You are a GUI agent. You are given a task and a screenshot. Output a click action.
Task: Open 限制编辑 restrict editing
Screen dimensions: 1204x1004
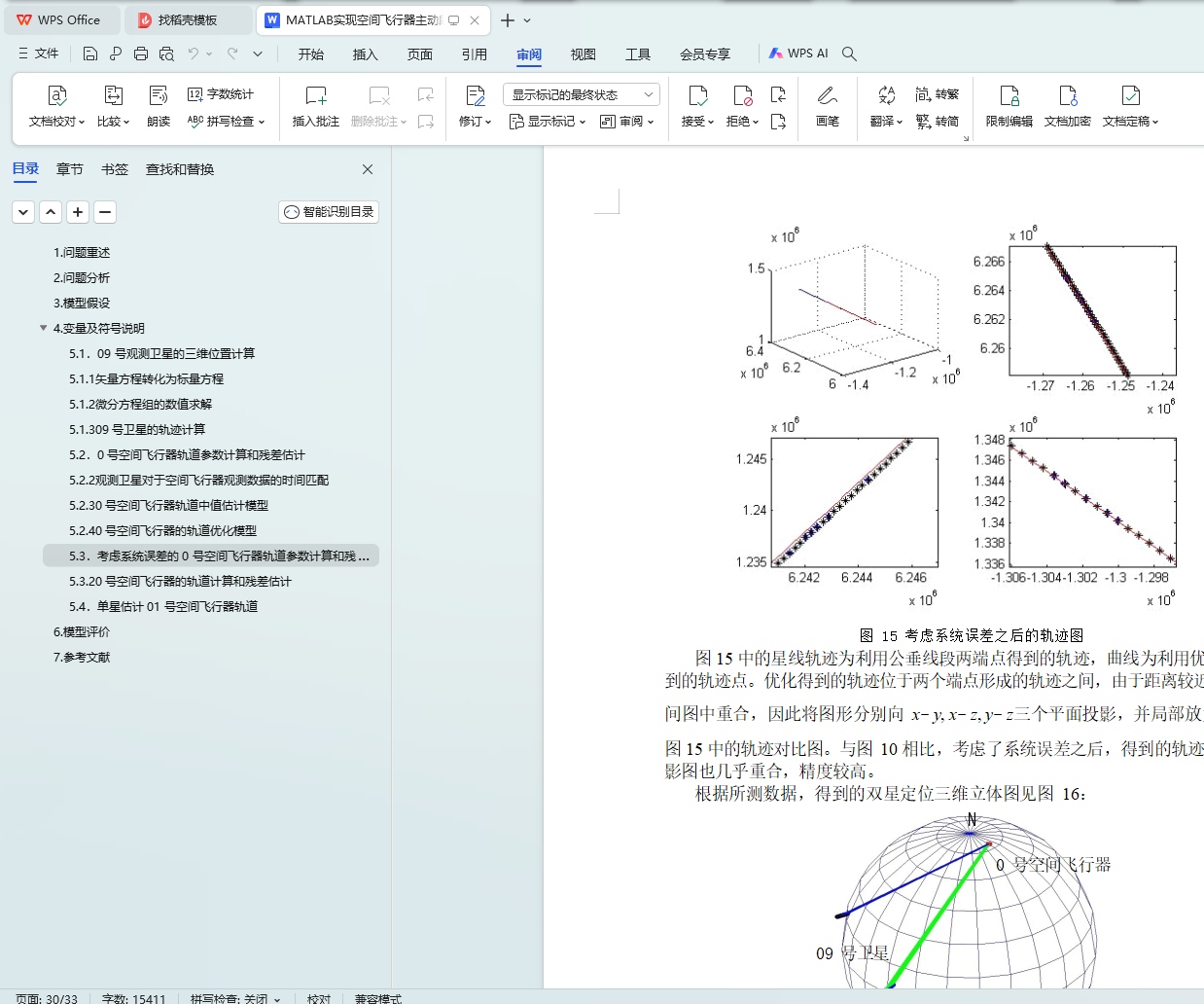coord(1009,106)
